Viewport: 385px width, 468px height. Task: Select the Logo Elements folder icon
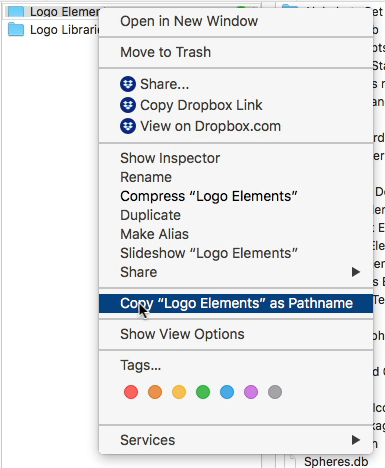tap(16, 12)
